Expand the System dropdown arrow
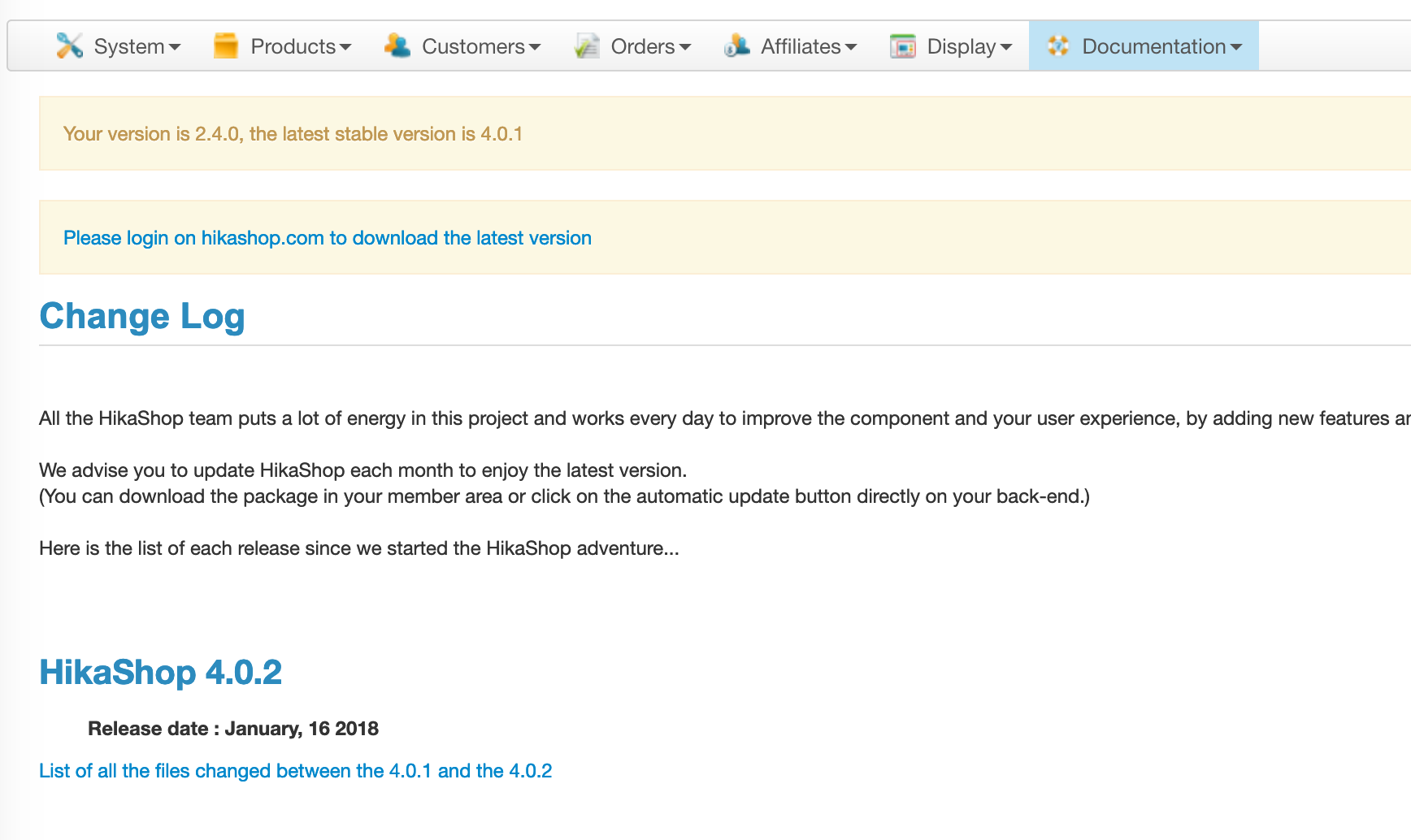 175,47
